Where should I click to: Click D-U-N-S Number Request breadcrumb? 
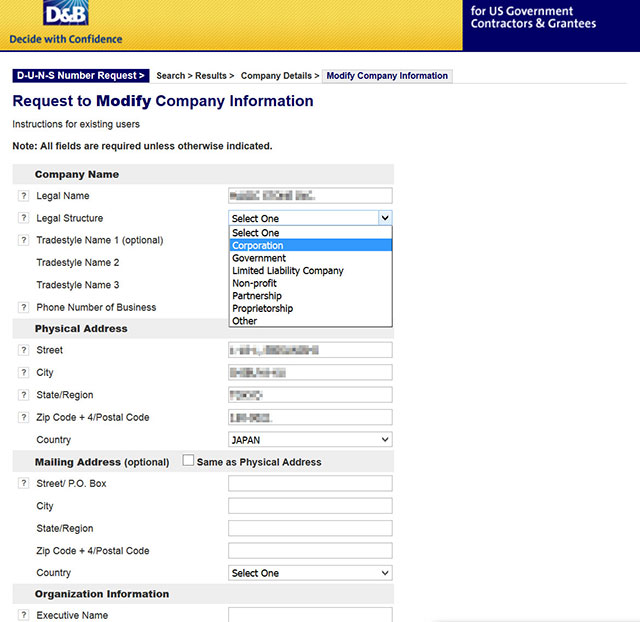(81, 76)
